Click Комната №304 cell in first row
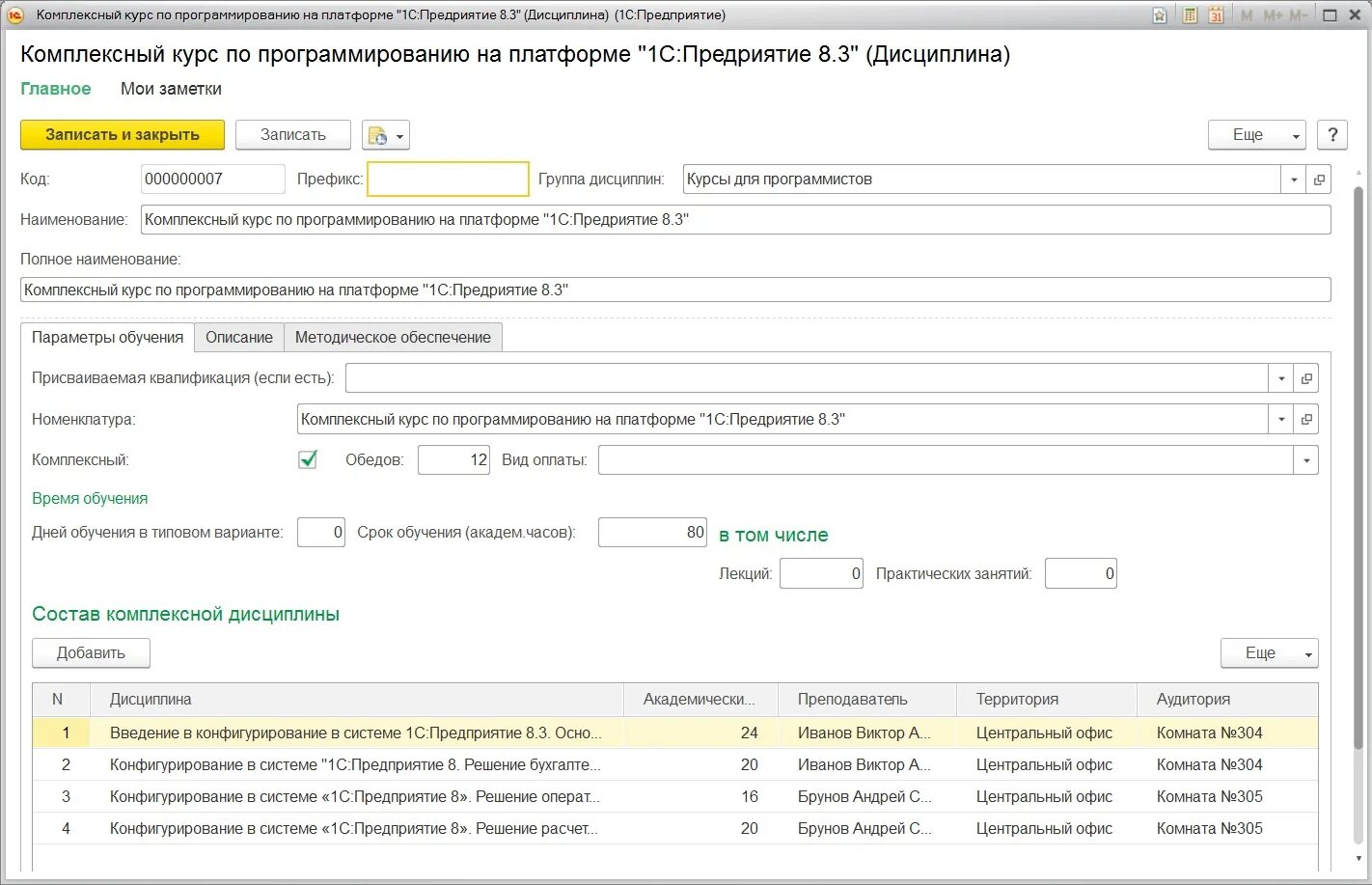Screen dimensions: 1372x885 pyautogui.click(x=1210, y=733)
